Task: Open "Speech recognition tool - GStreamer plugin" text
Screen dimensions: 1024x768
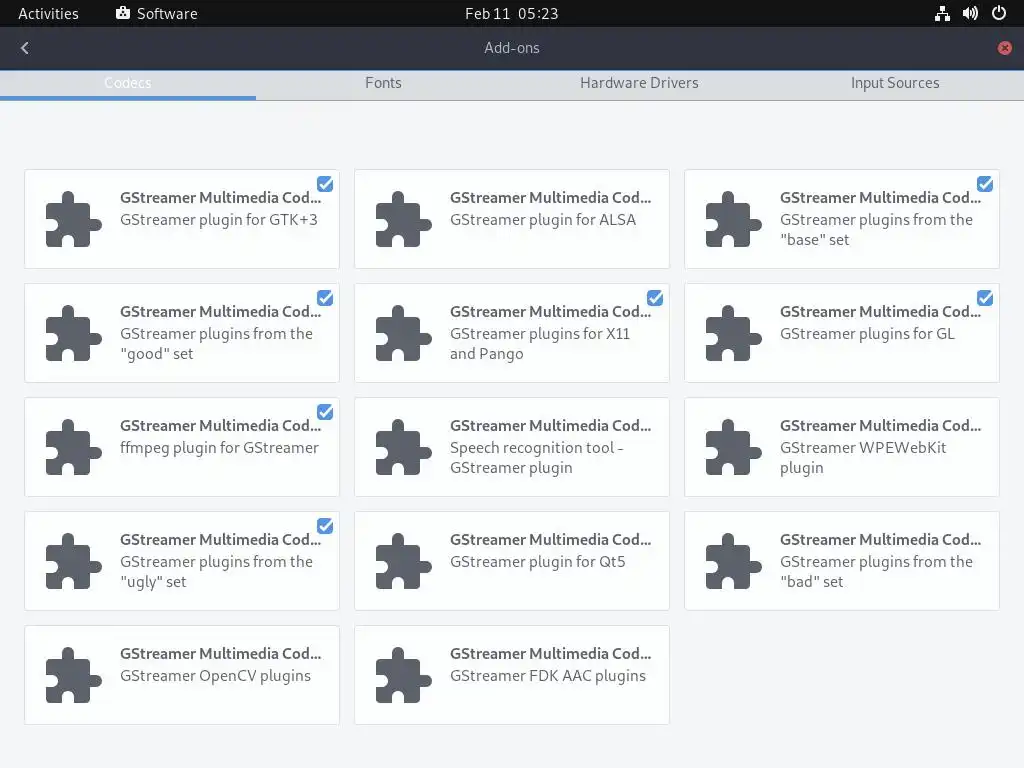Action: [537, 458]
